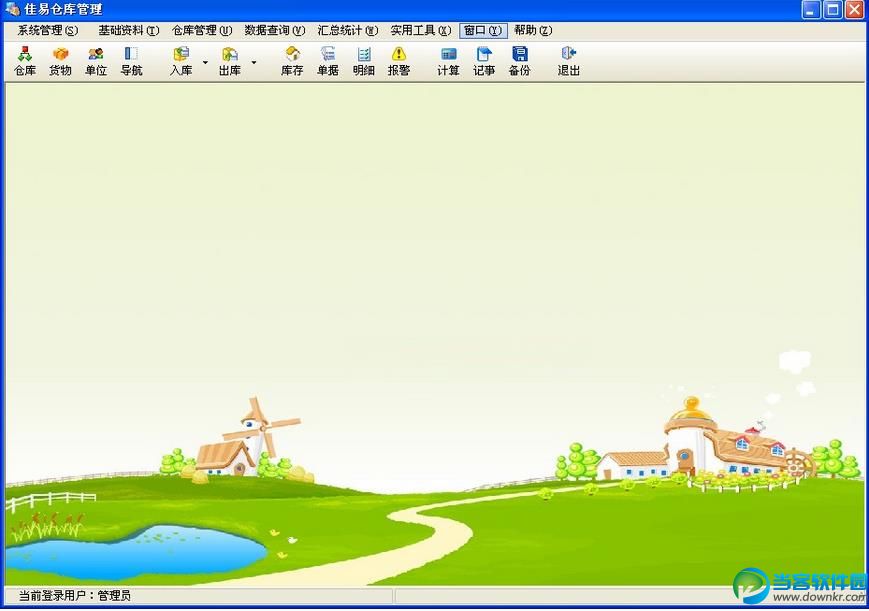
Task: Open the 汇总统计(W) menu
Action: tap(348, 30)
